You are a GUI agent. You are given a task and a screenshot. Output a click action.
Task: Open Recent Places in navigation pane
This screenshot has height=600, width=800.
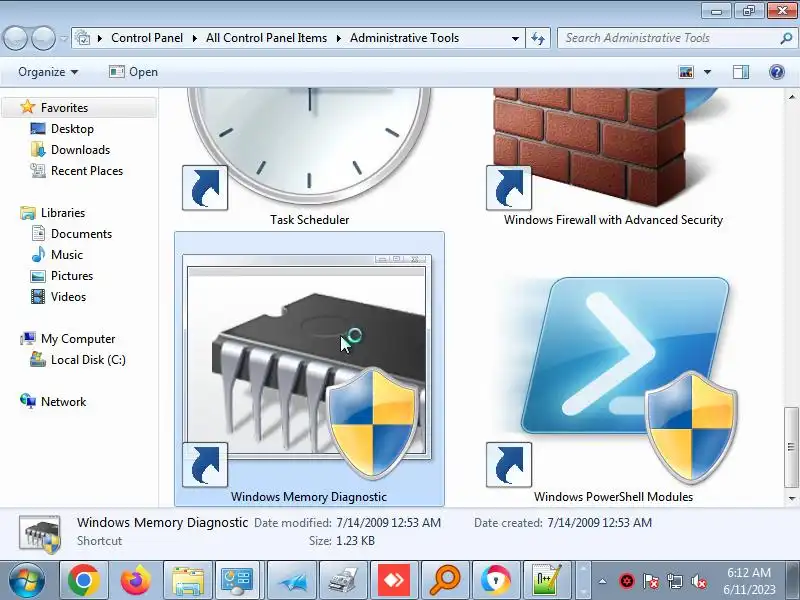click(x=87, y=170)
